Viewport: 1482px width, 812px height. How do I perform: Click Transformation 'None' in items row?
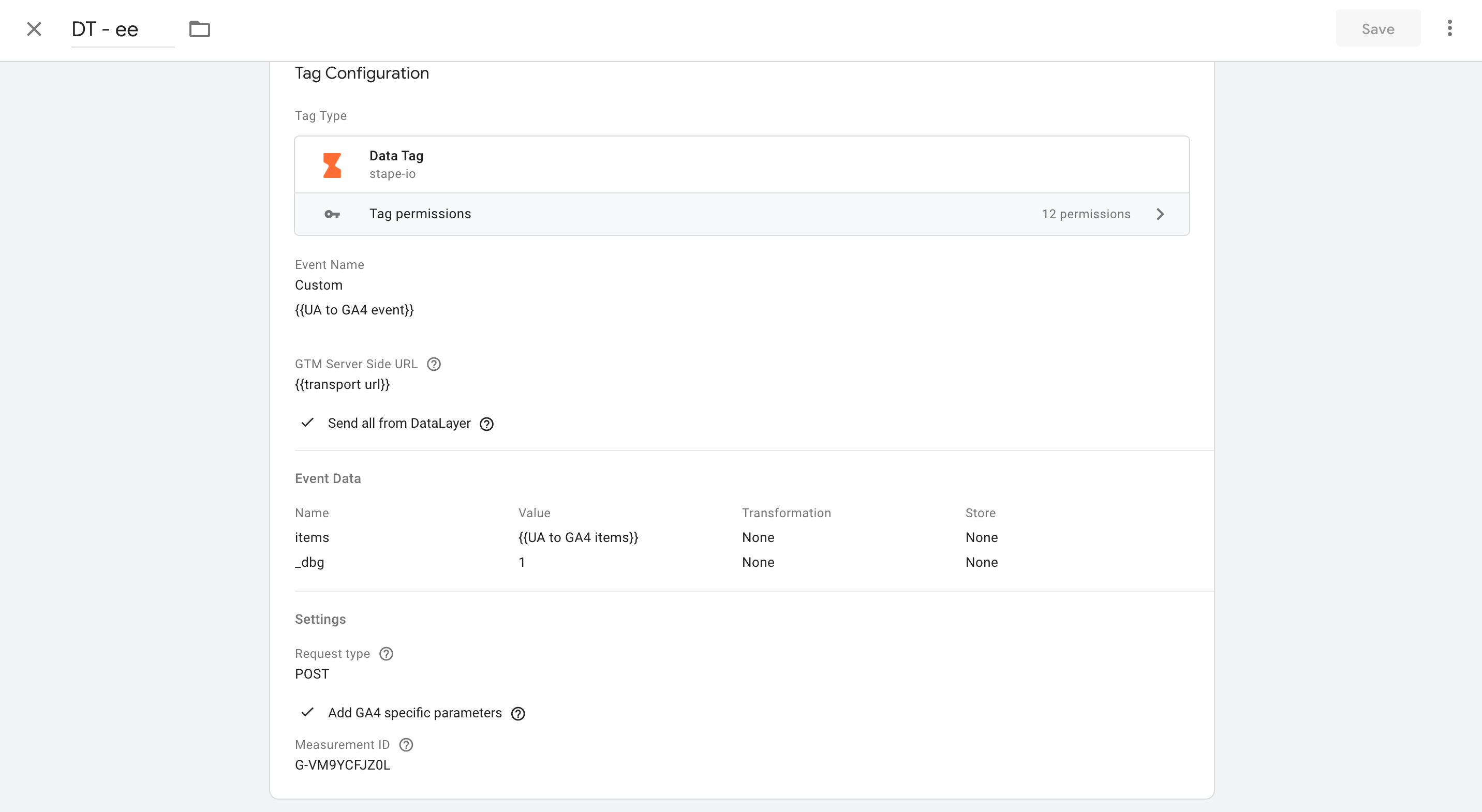click(758, 538)
